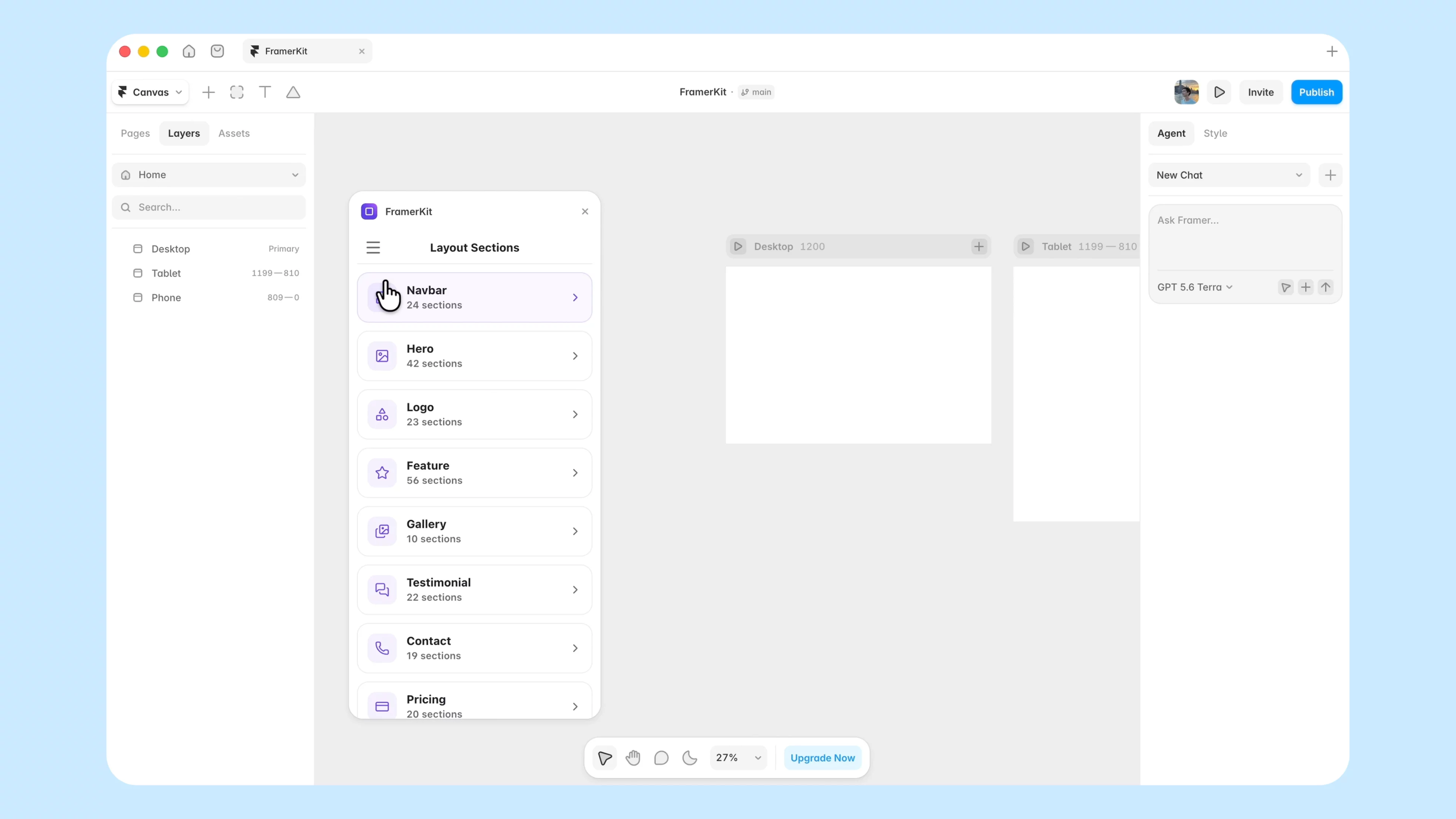This screenshot has width=1456, height=819.
Task: Open the Hero sections category
Action: pos(475,356)
